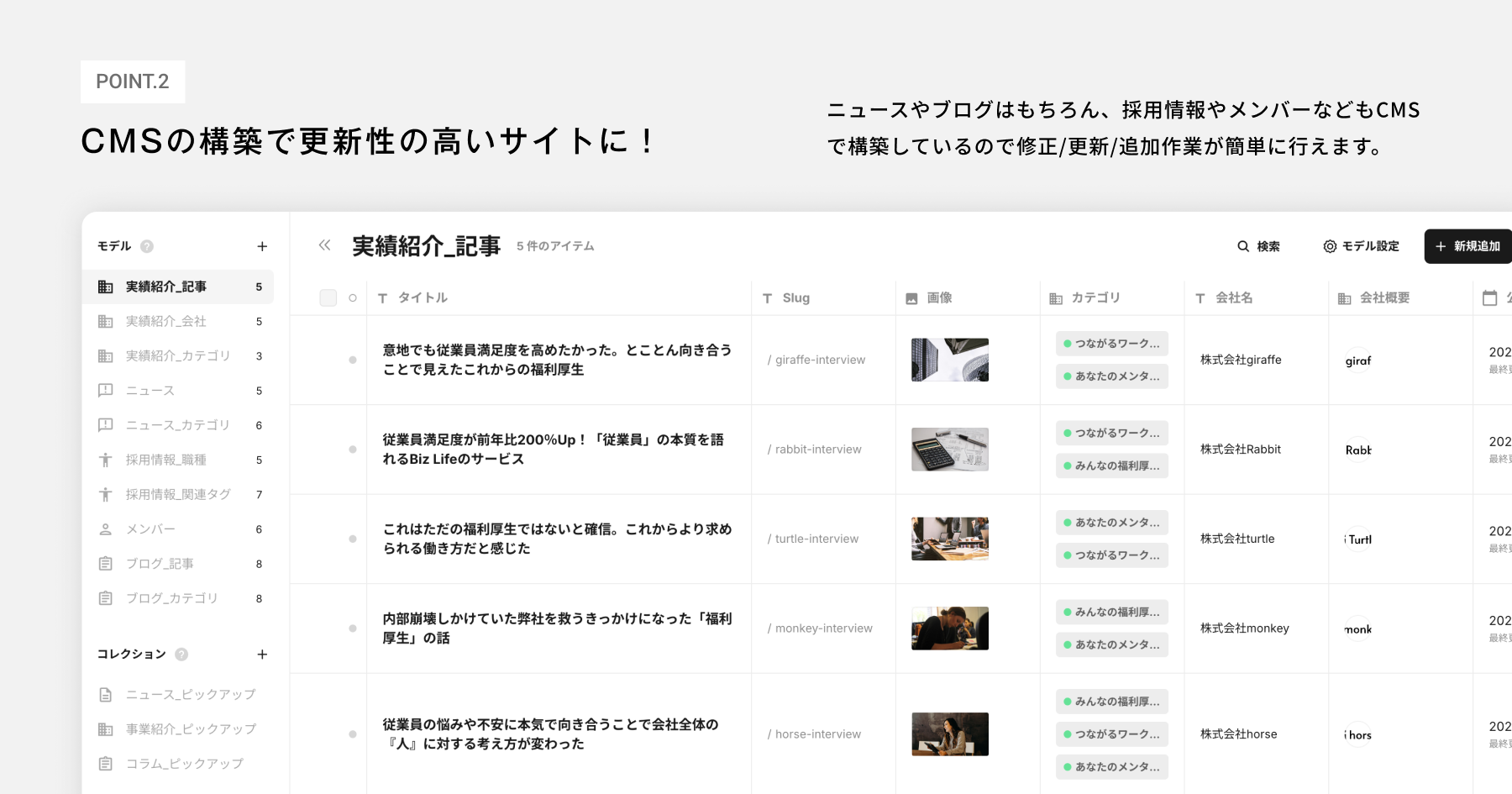The height and width of the screenshot is (794, 1512).
Task: Open ニュース_カテゴリ model
Action: [178, 425]
